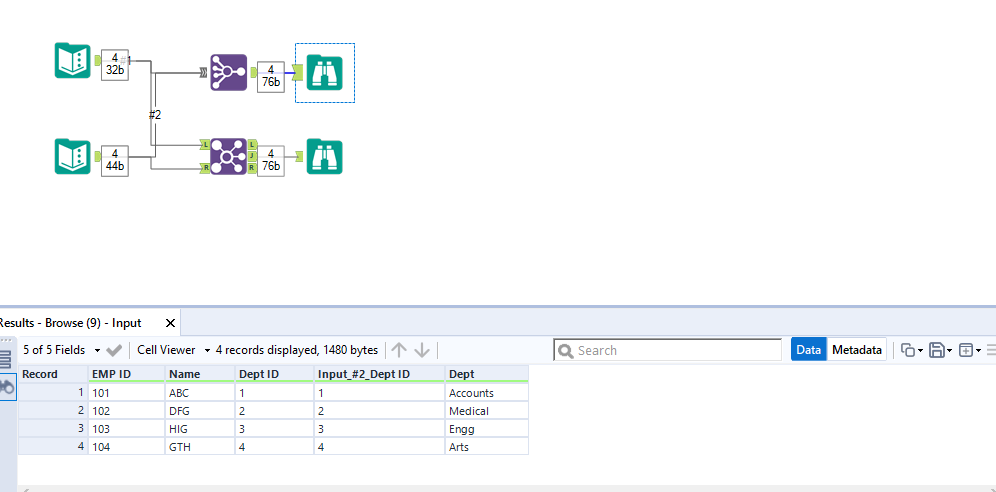Switch results to Metadata view
The image size is (996, 492).
point(857,350)
